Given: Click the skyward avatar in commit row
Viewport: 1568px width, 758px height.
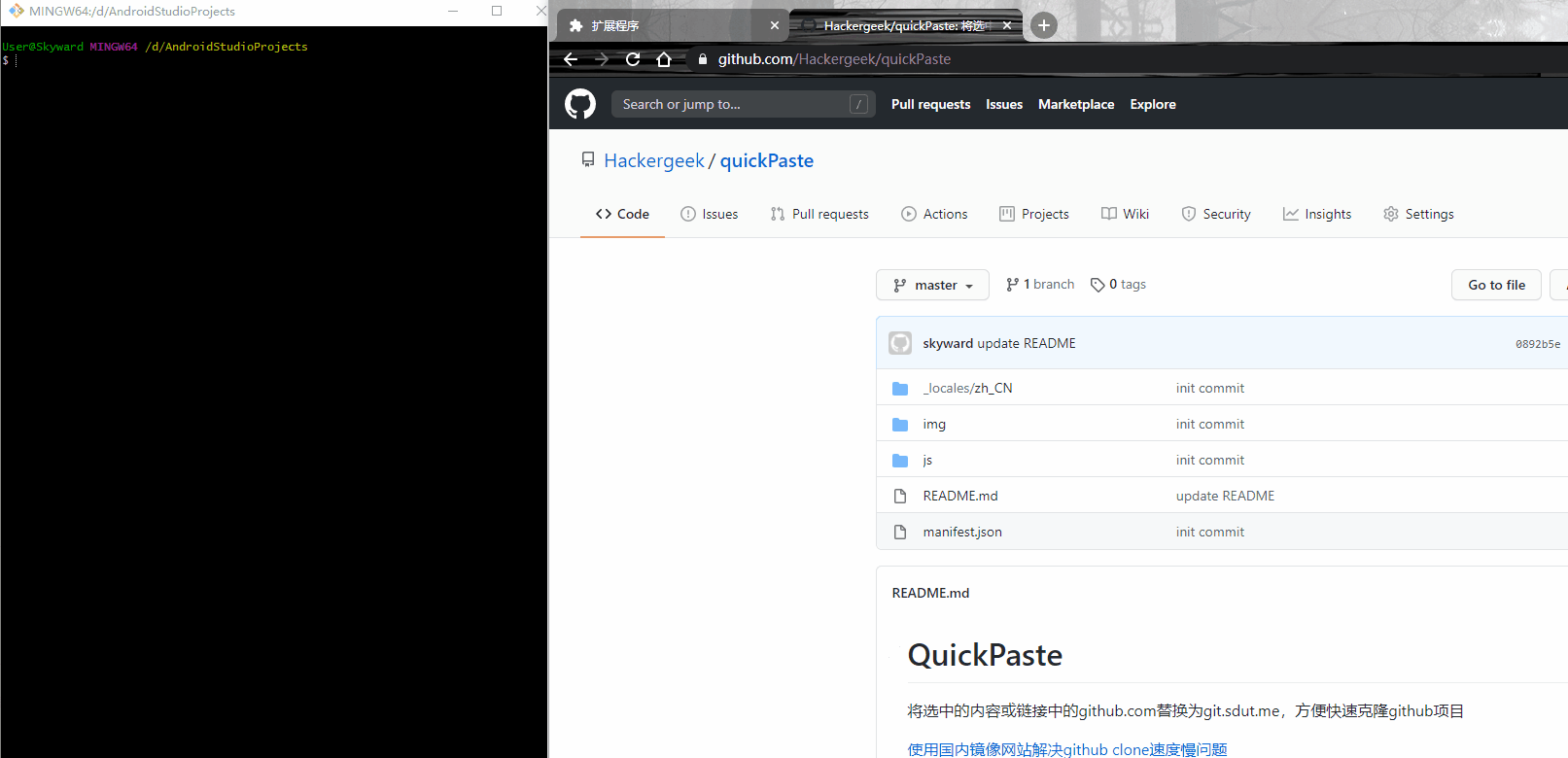Looking at the screenshot, I should coord(900,343).
